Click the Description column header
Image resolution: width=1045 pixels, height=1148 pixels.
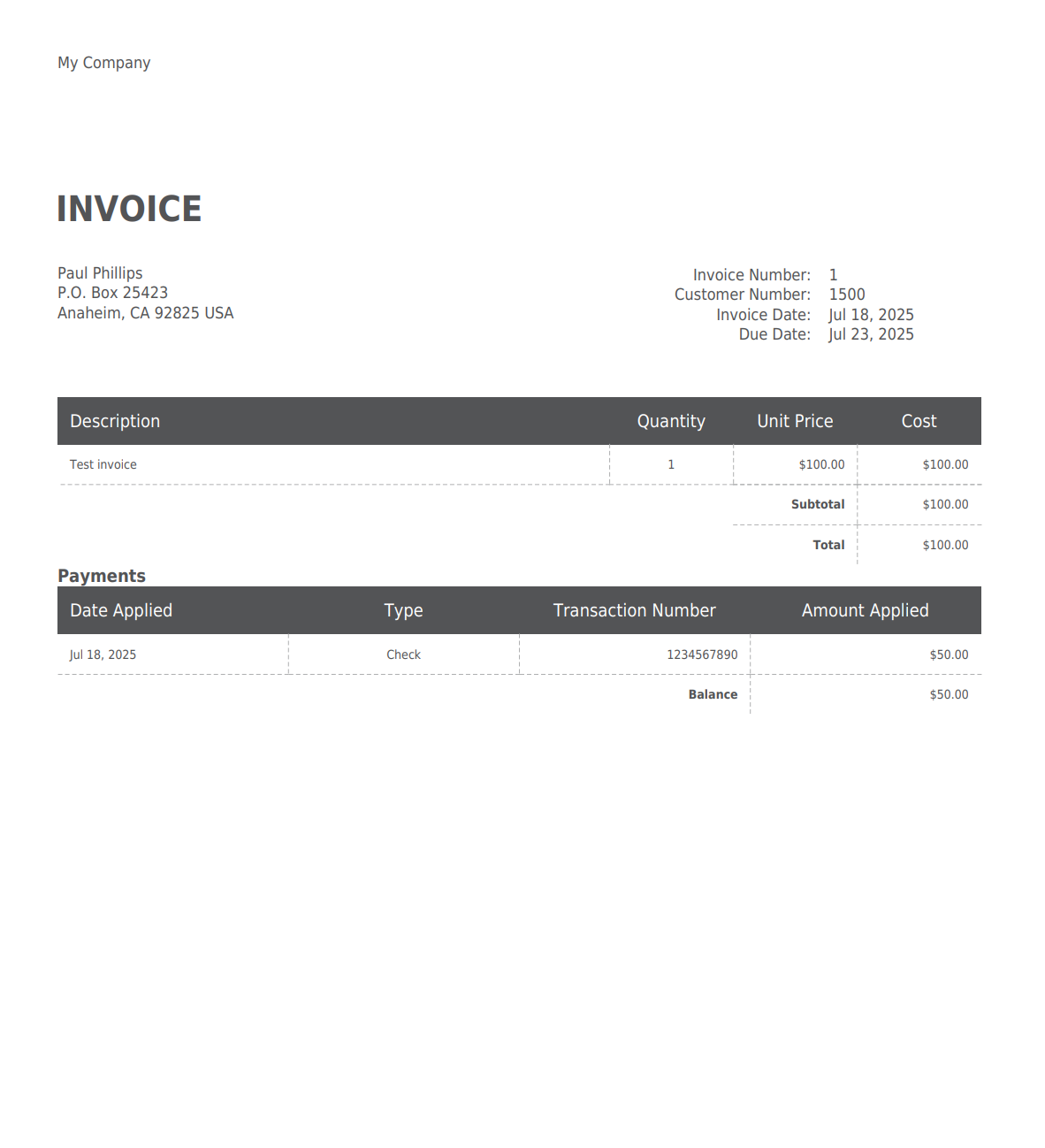coord(115,421)
